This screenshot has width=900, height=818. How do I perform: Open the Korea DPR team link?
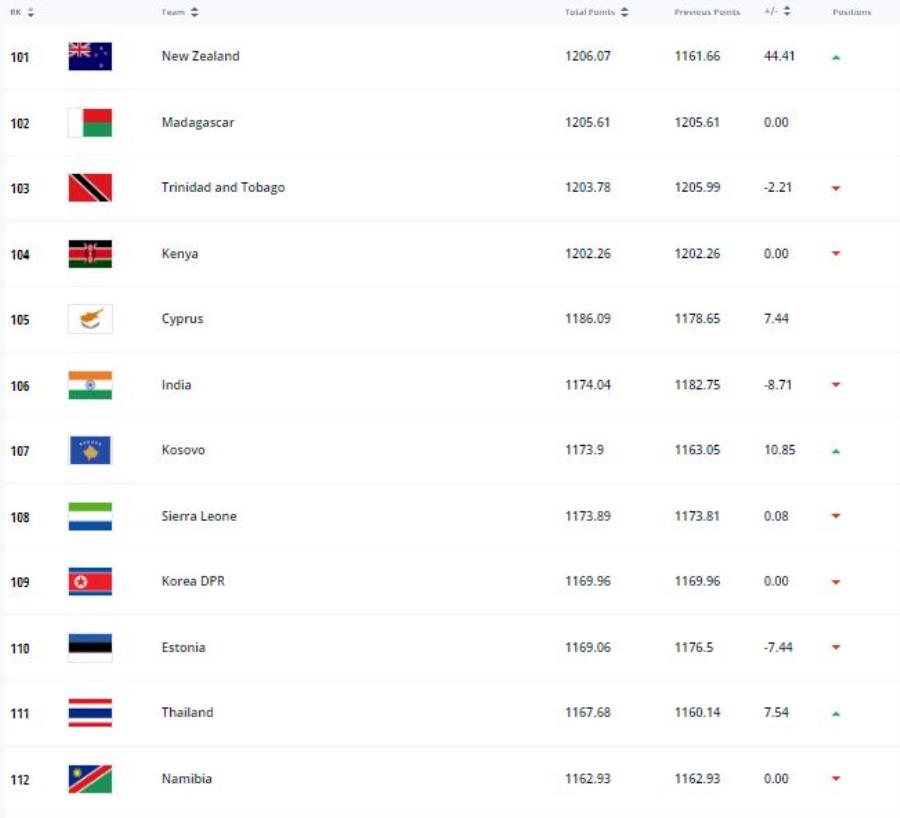click(x=193, y=581)
